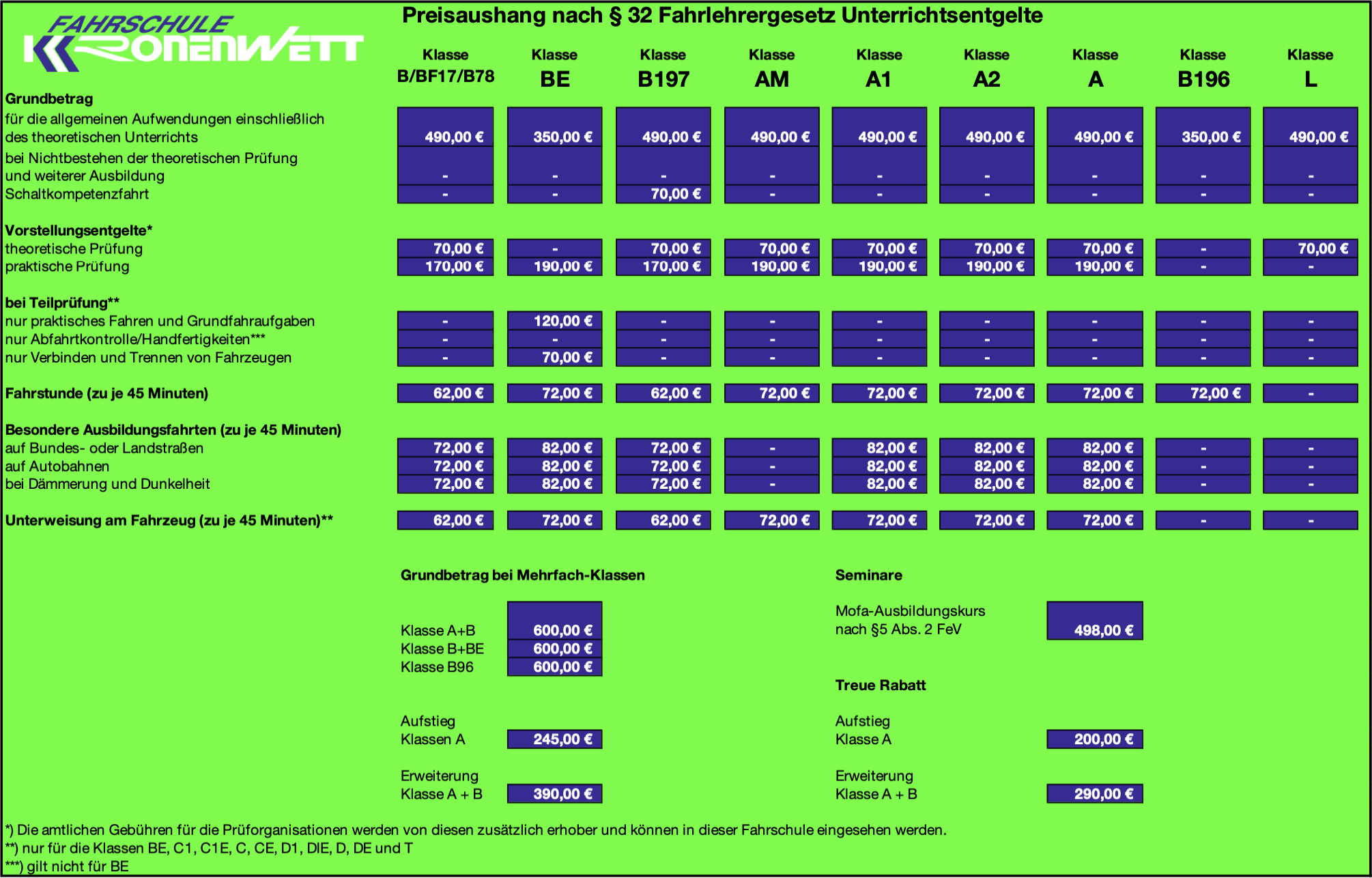
Task: Click the Fahrschule Kronenwett logo
Action: point(192,45)
